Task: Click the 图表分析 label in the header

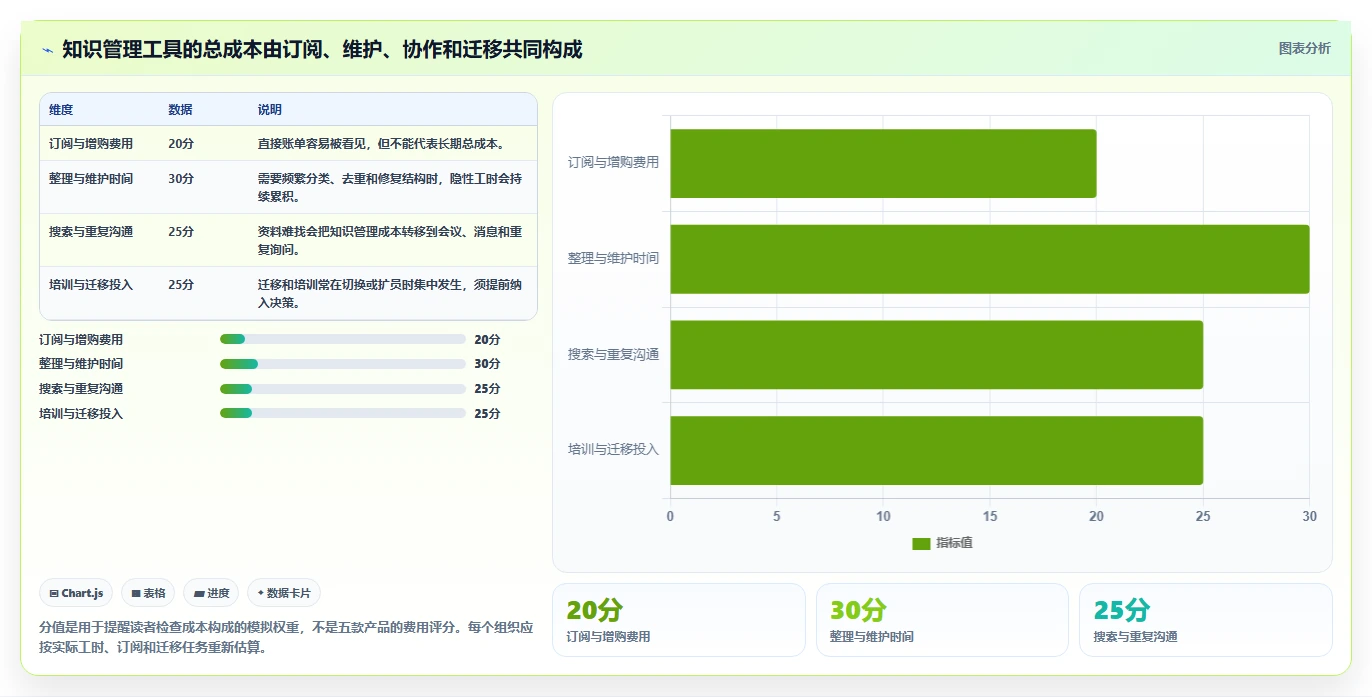Action: 1304,48
